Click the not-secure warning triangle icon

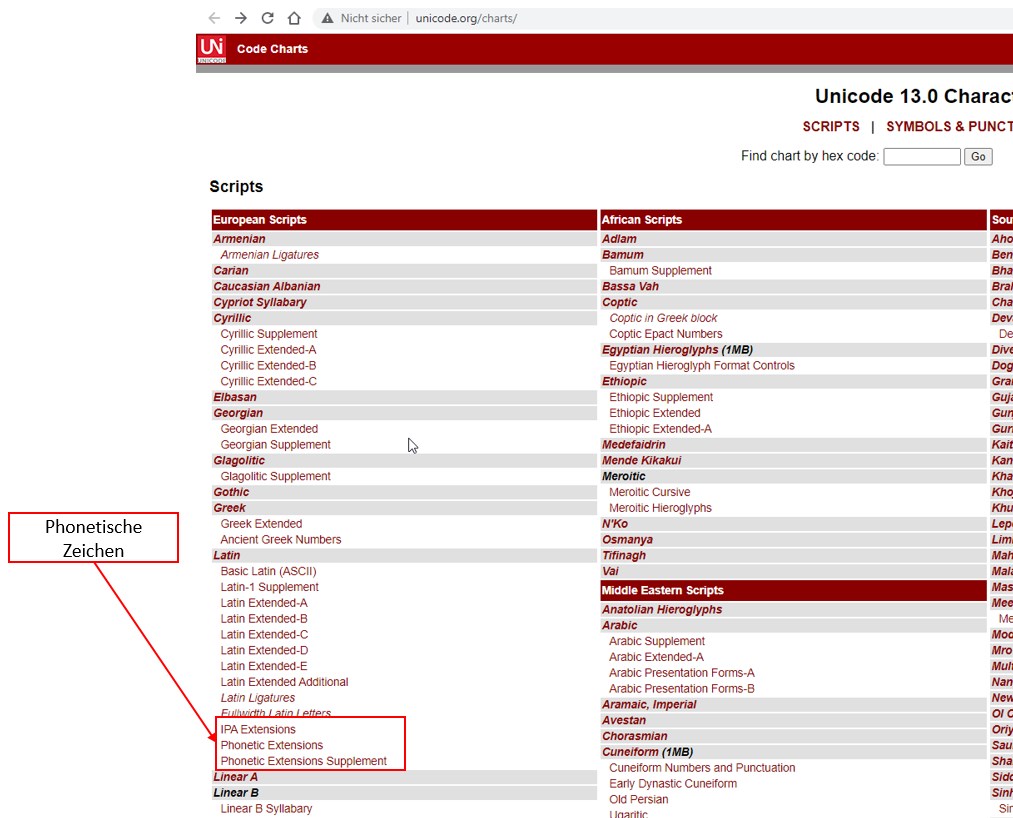326,18
